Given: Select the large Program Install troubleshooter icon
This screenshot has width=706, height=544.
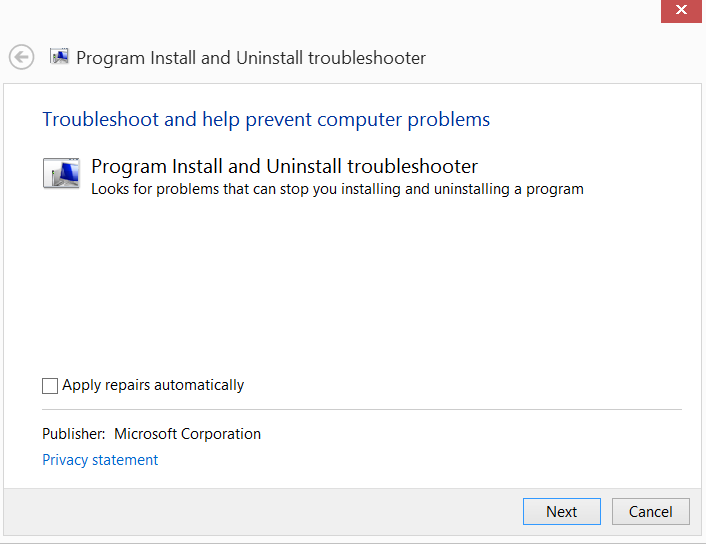Looking at the screenshot, I should tap(61, 174).
